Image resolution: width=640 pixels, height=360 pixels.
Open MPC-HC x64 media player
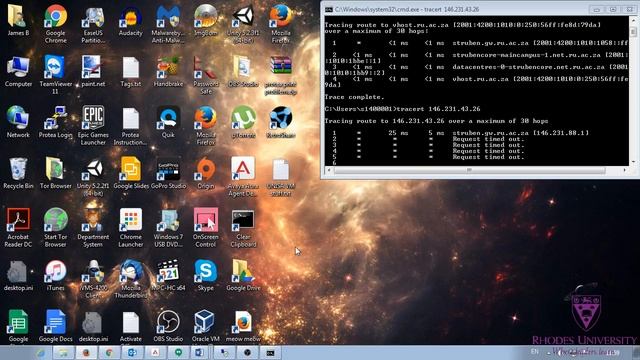point(168,276)
